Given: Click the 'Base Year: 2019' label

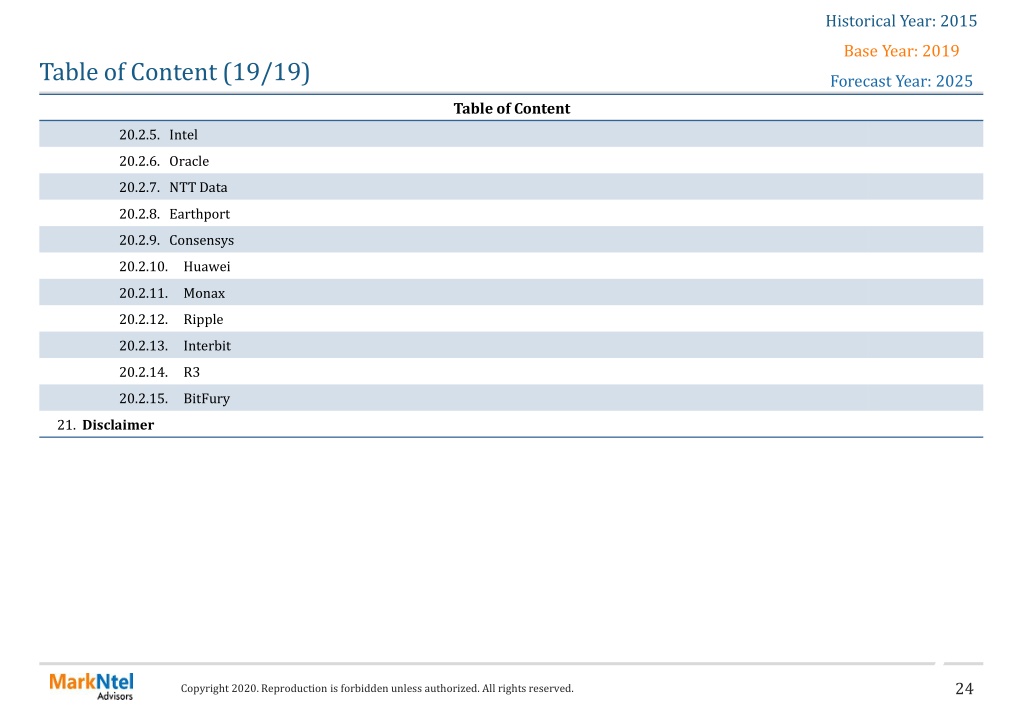Looking at the screenshot, I should click(901, 51).
